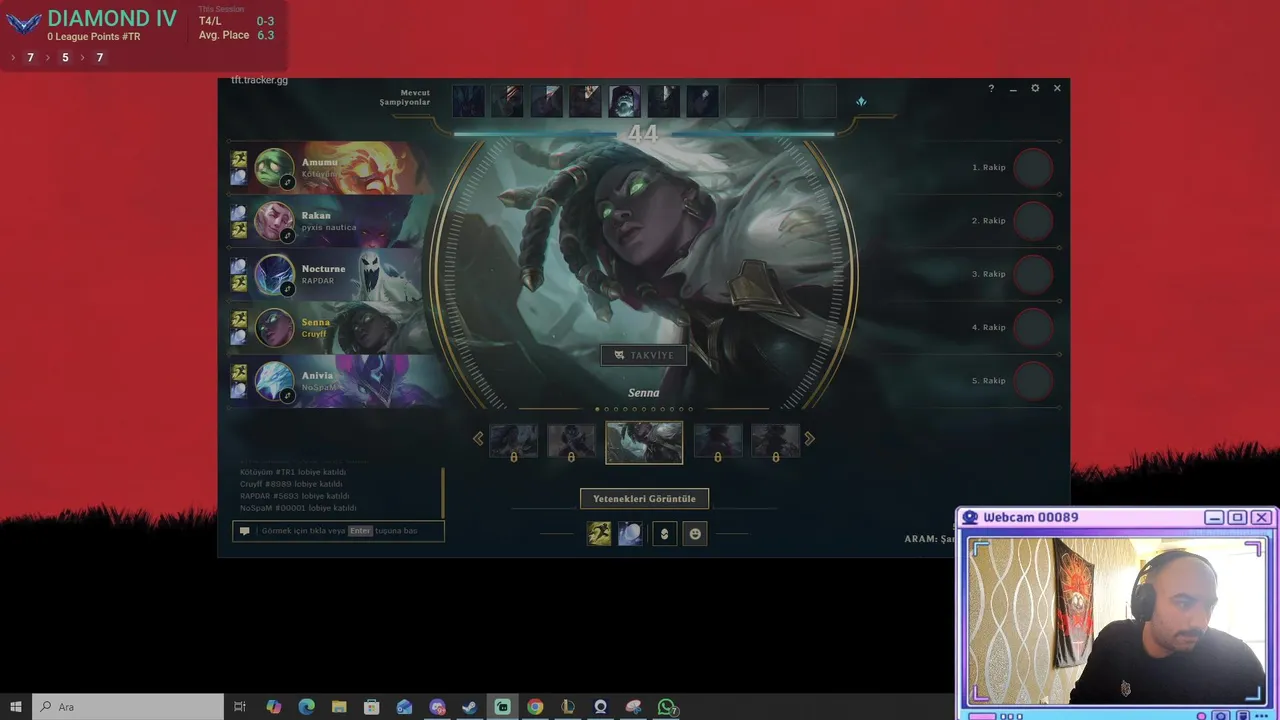Click Nocturne's snowball spell icon
This screenshot has height=720, width=1280.
click(239, 266)
